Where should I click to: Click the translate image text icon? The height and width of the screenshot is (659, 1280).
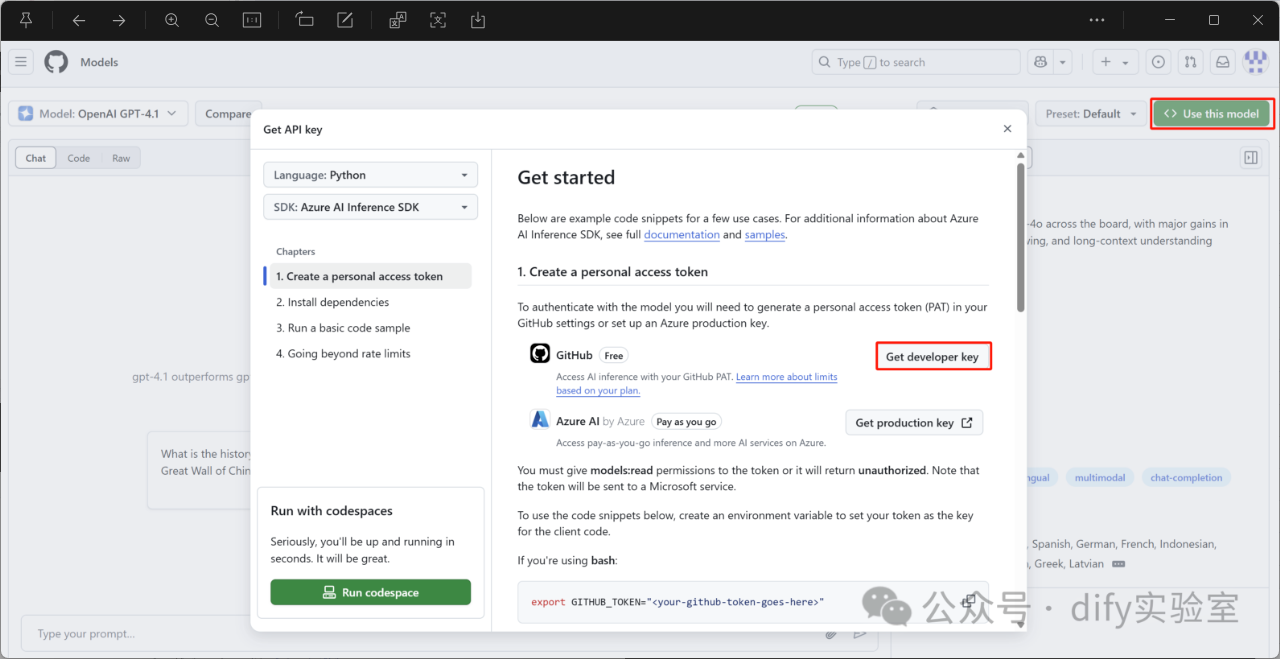click(x=398, y=20)
